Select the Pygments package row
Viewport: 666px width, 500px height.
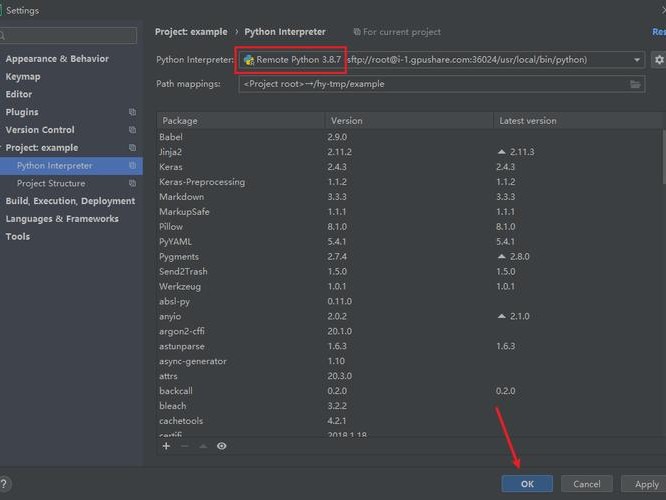pos(409,257)
